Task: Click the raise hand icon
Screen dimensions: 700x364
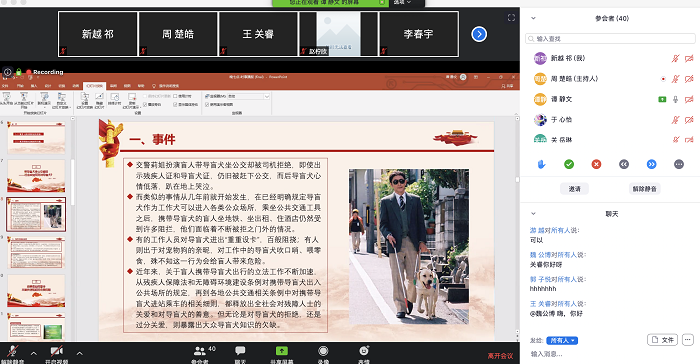Action: [x=542, y=164]
